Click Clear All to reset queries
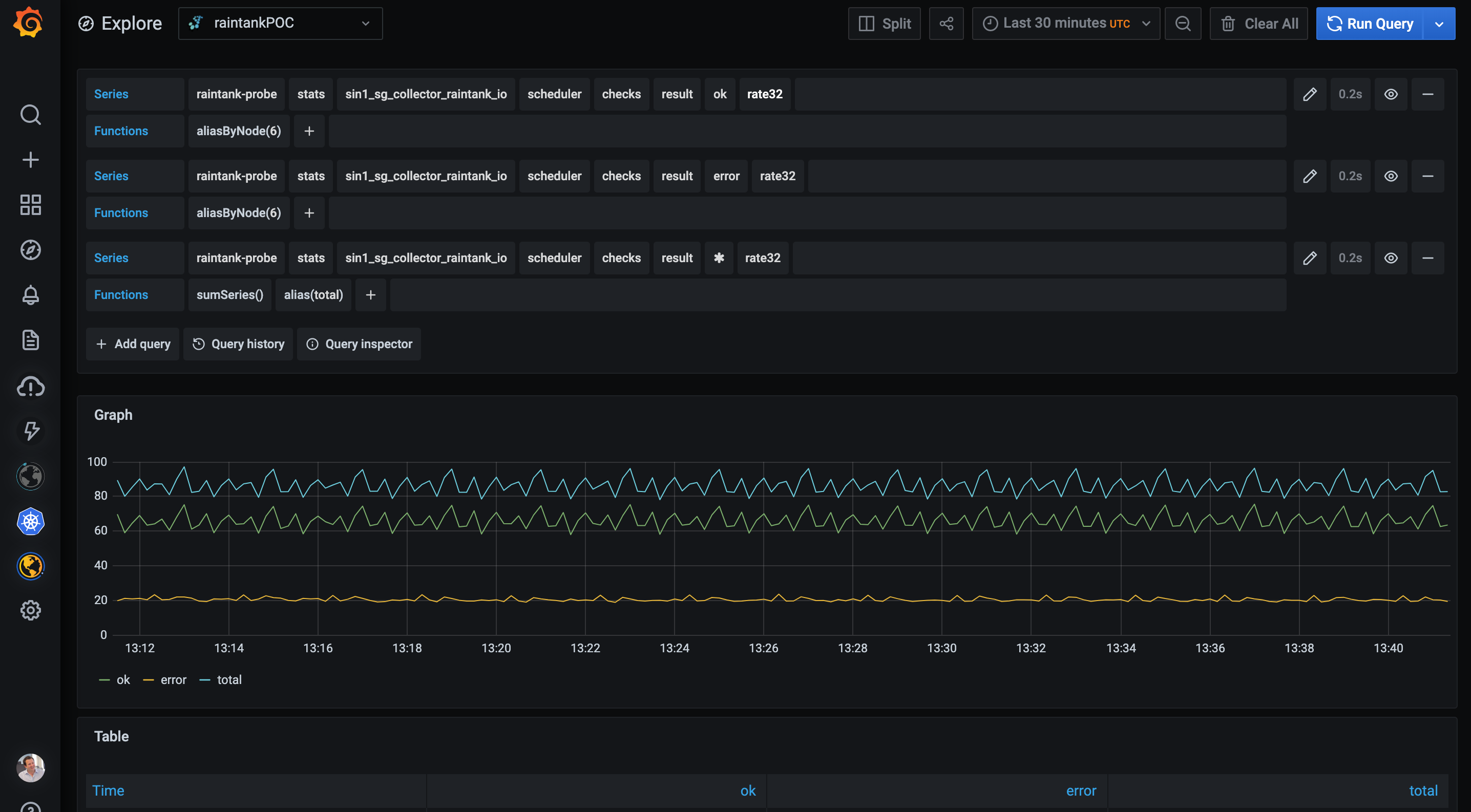Viewport: 1471px width, 812px height. coord(1258,24)
